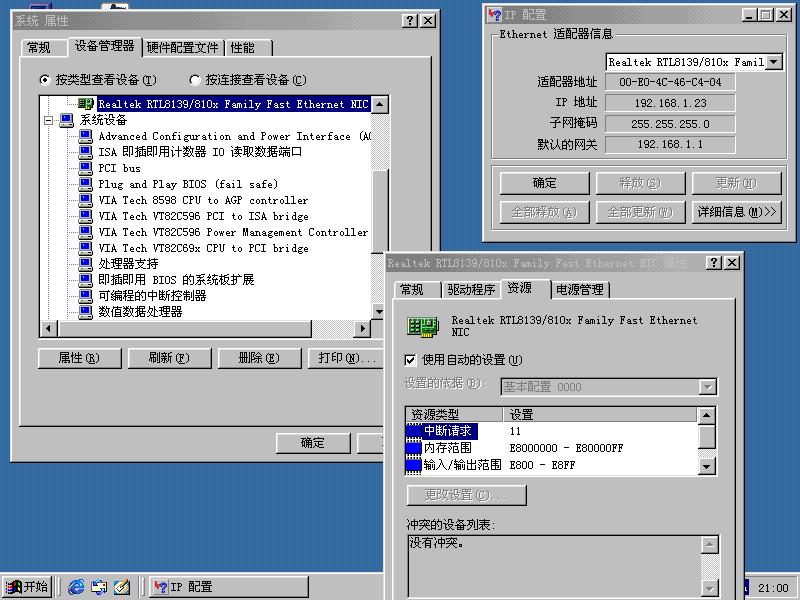Click the 系统设备 category computer icon
Viewport: 800px width, 600px height.
(x=67, y=120)
